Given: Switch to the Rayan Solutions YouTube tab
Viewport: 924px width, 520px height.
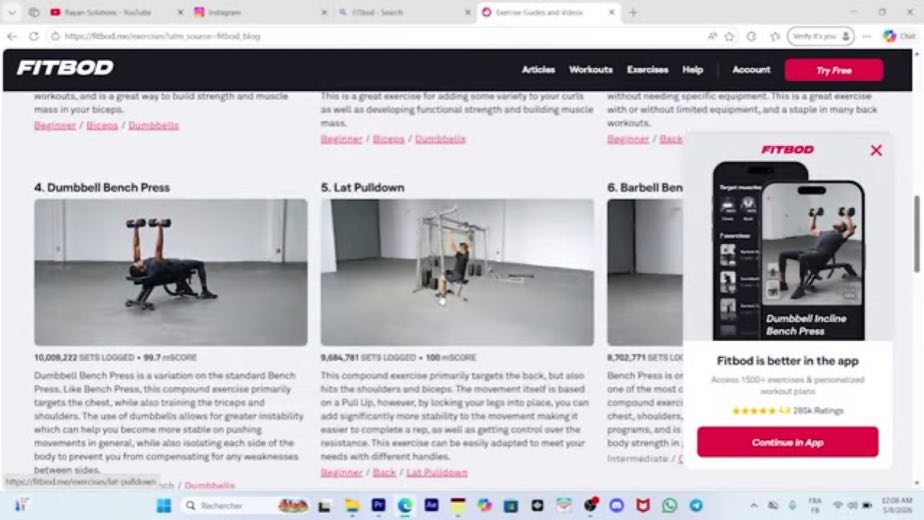Looking at the screenshot, I should coord(108,12).
